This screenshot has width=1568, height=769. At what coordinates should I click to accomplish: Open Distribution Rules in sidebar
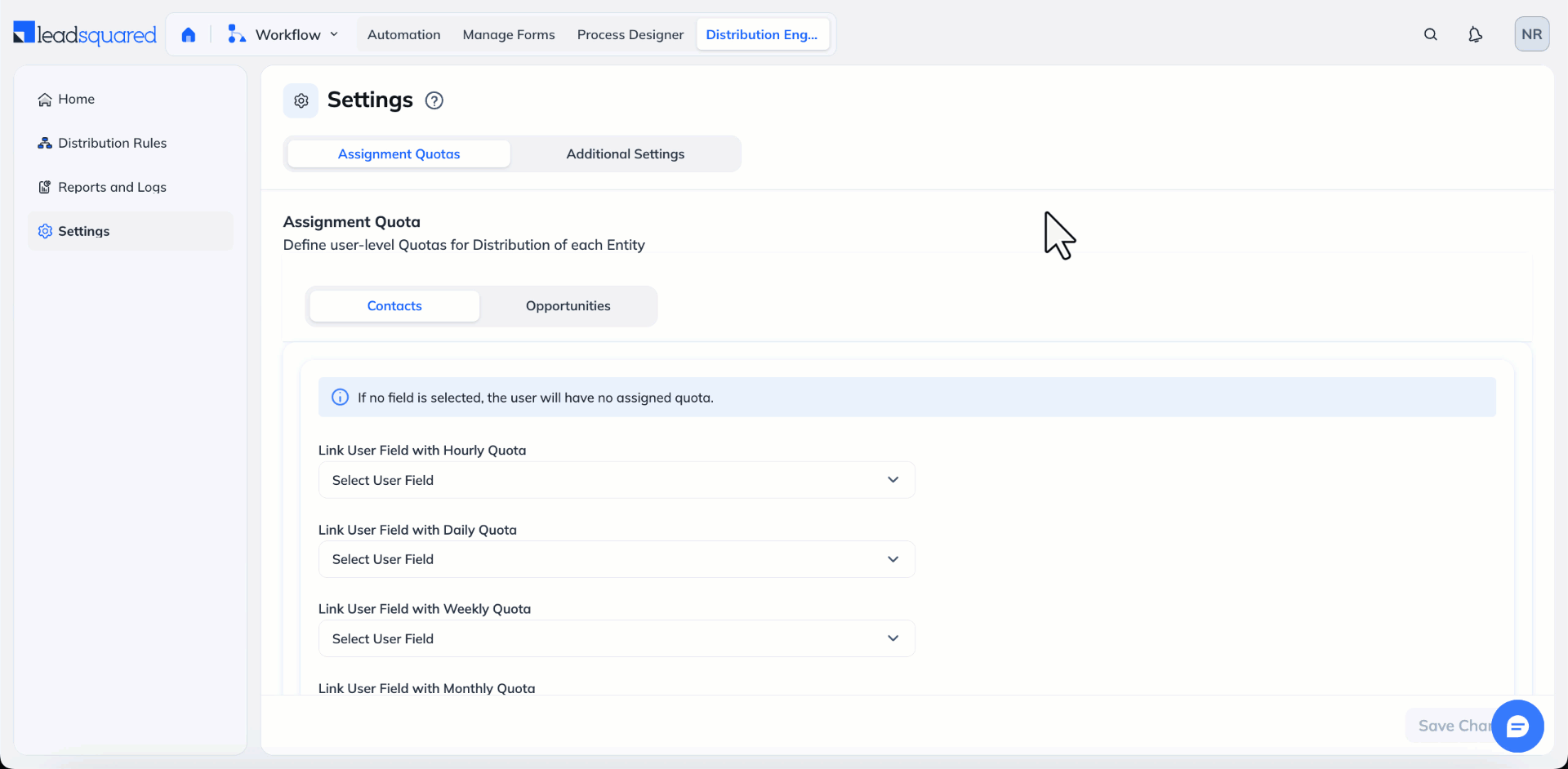pos(131,143)
